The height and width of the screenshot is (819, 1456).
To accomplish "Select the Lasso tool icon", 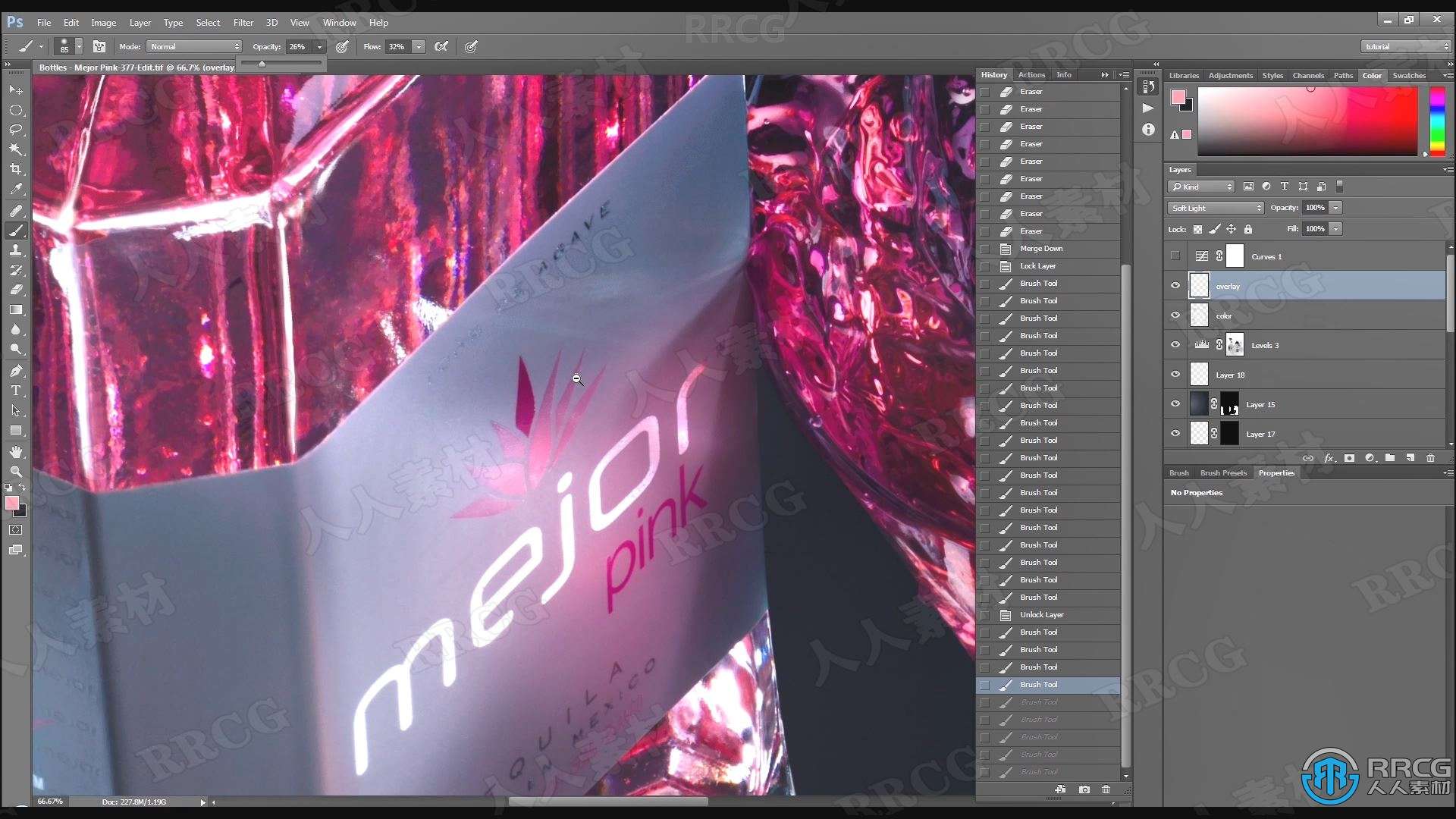I will coord(15,128).
